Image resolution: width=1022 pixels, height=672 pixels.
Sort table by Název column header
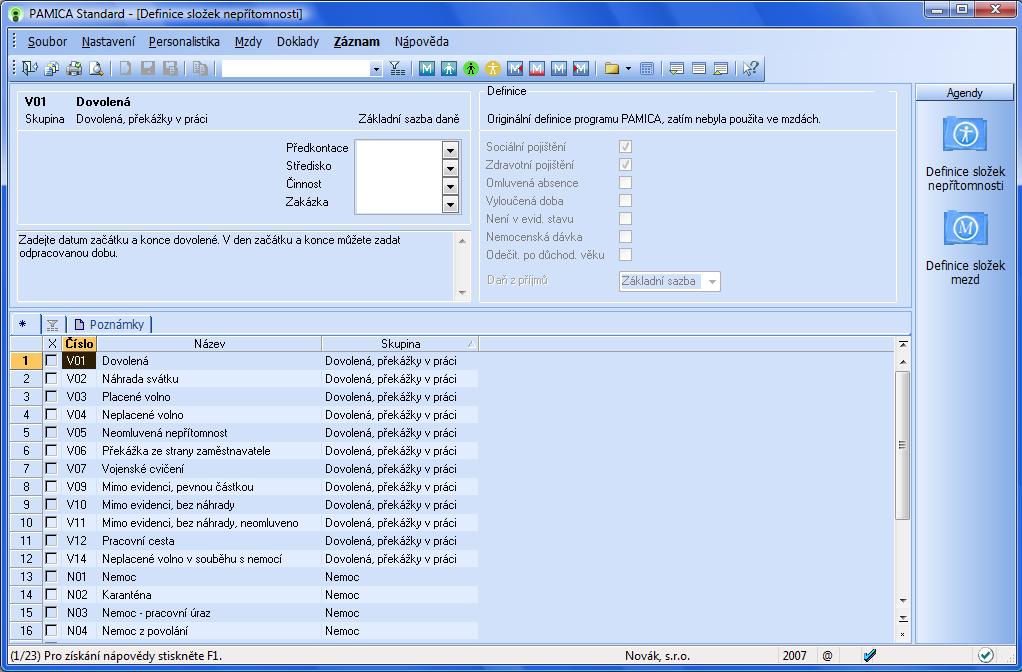point(209,344)
